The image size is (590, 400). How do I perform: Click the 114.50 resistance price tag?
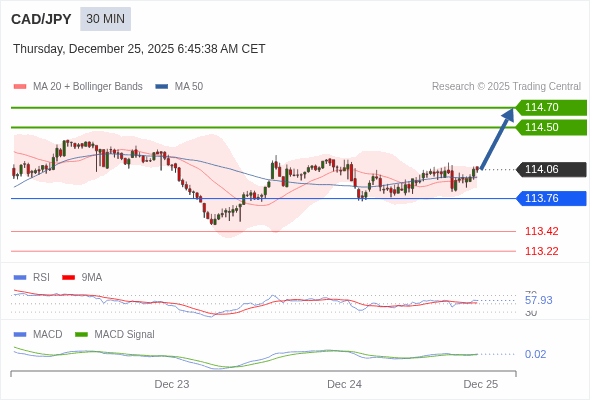[551, 128]
